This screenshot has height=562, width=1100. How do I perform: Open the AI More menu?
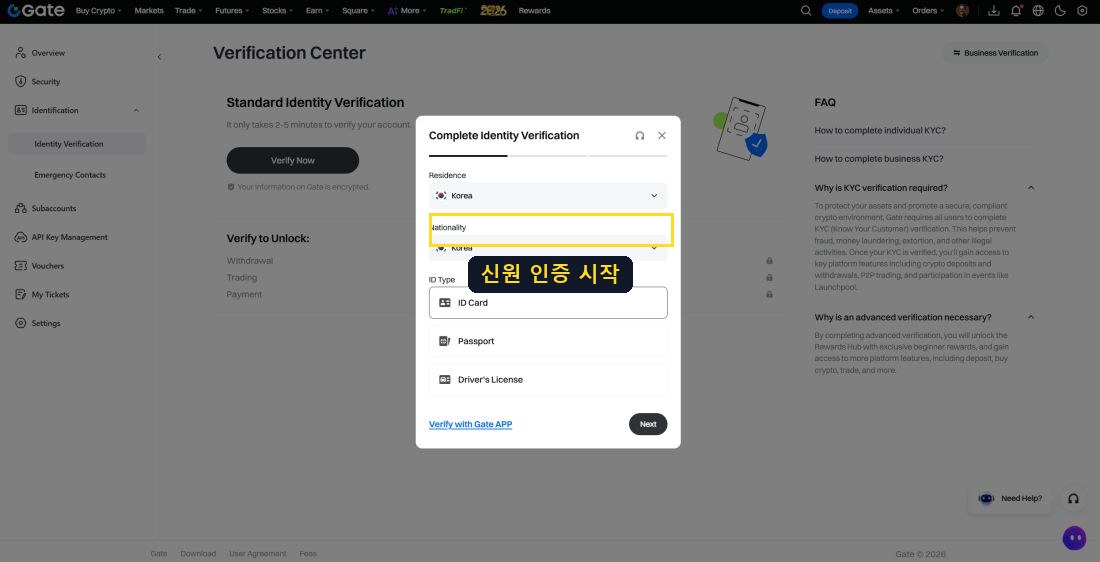click(x=407, y=11)
